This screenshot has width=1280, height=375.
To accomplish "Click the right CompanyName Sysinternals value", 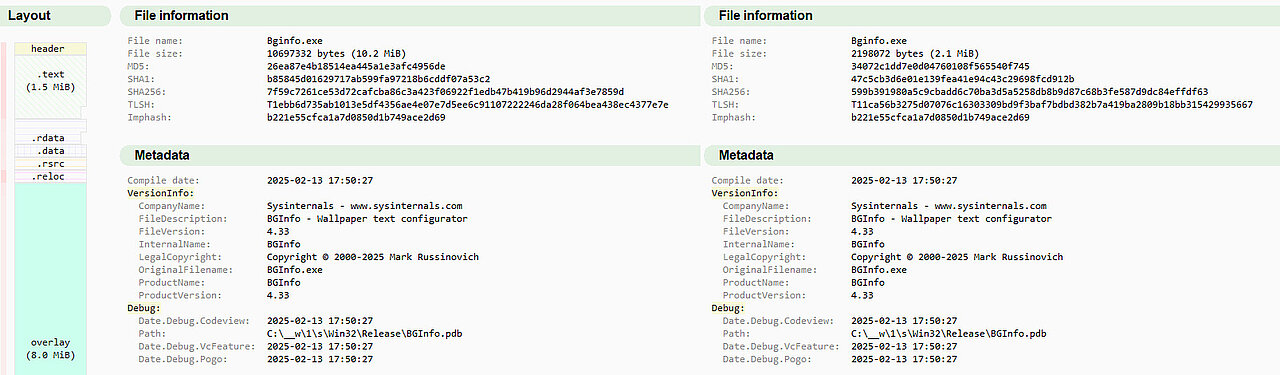I will (949, 205).
